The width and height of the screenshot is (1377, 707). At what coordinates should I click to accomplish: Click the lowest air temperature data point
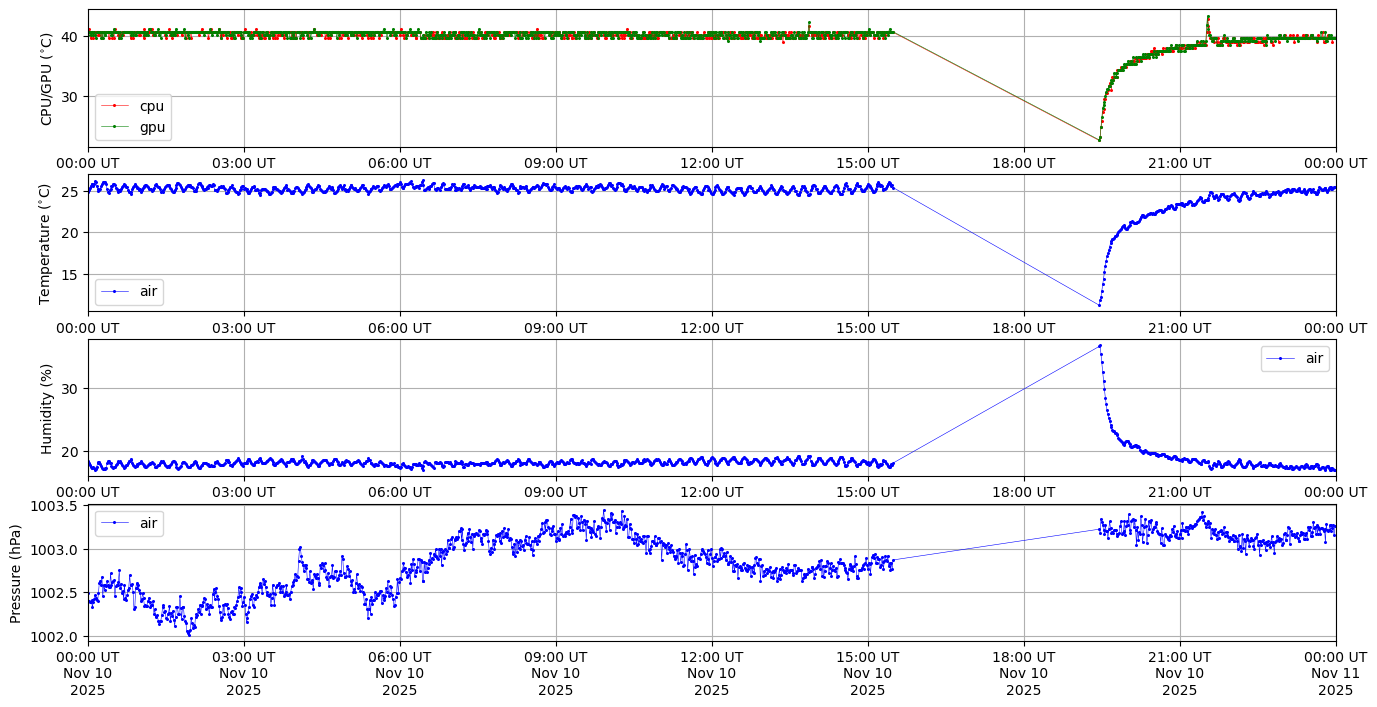click(1099, 304)
